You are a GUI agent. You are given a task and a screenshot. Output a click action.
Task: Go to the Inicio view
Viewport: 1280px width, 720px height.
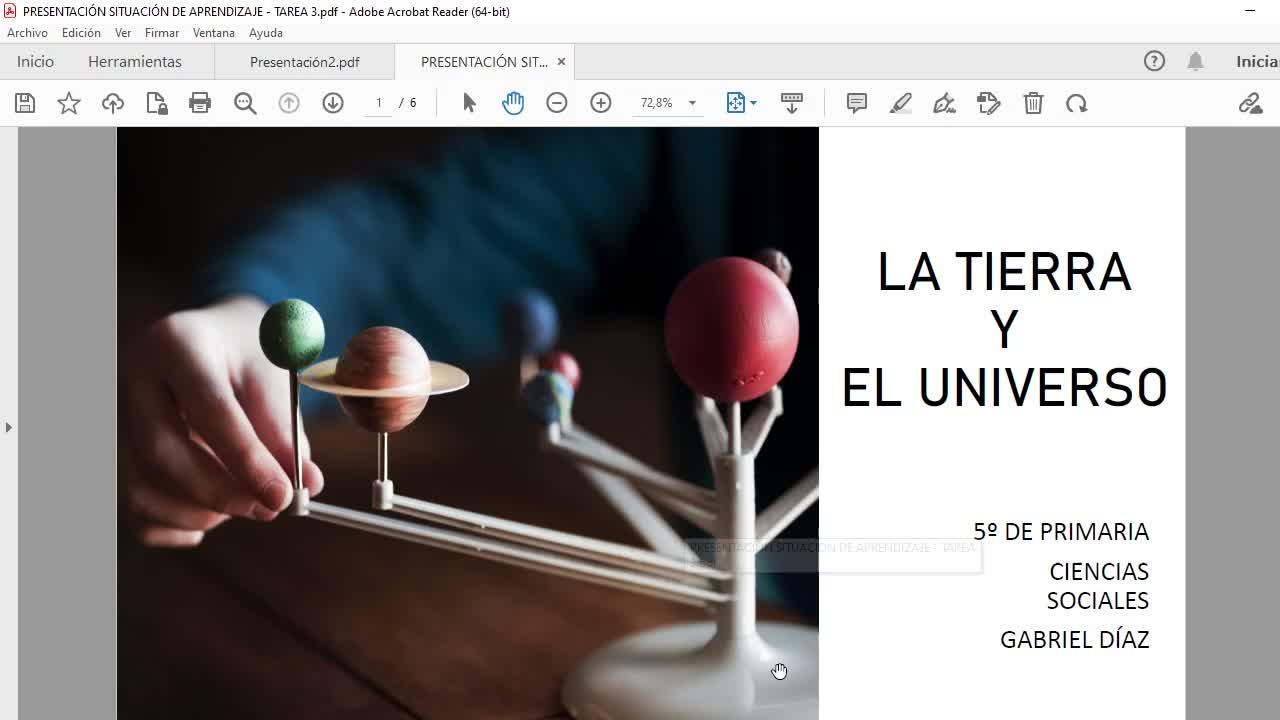[x=35, y=62]
